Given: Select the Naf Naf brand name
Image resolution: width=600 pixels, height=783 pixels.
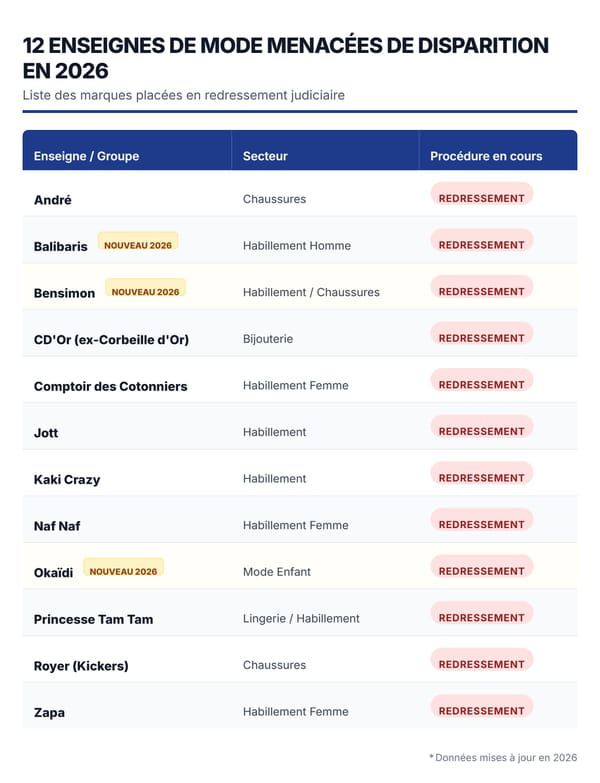Looking at the screenshot, I should tap(57, 526).
